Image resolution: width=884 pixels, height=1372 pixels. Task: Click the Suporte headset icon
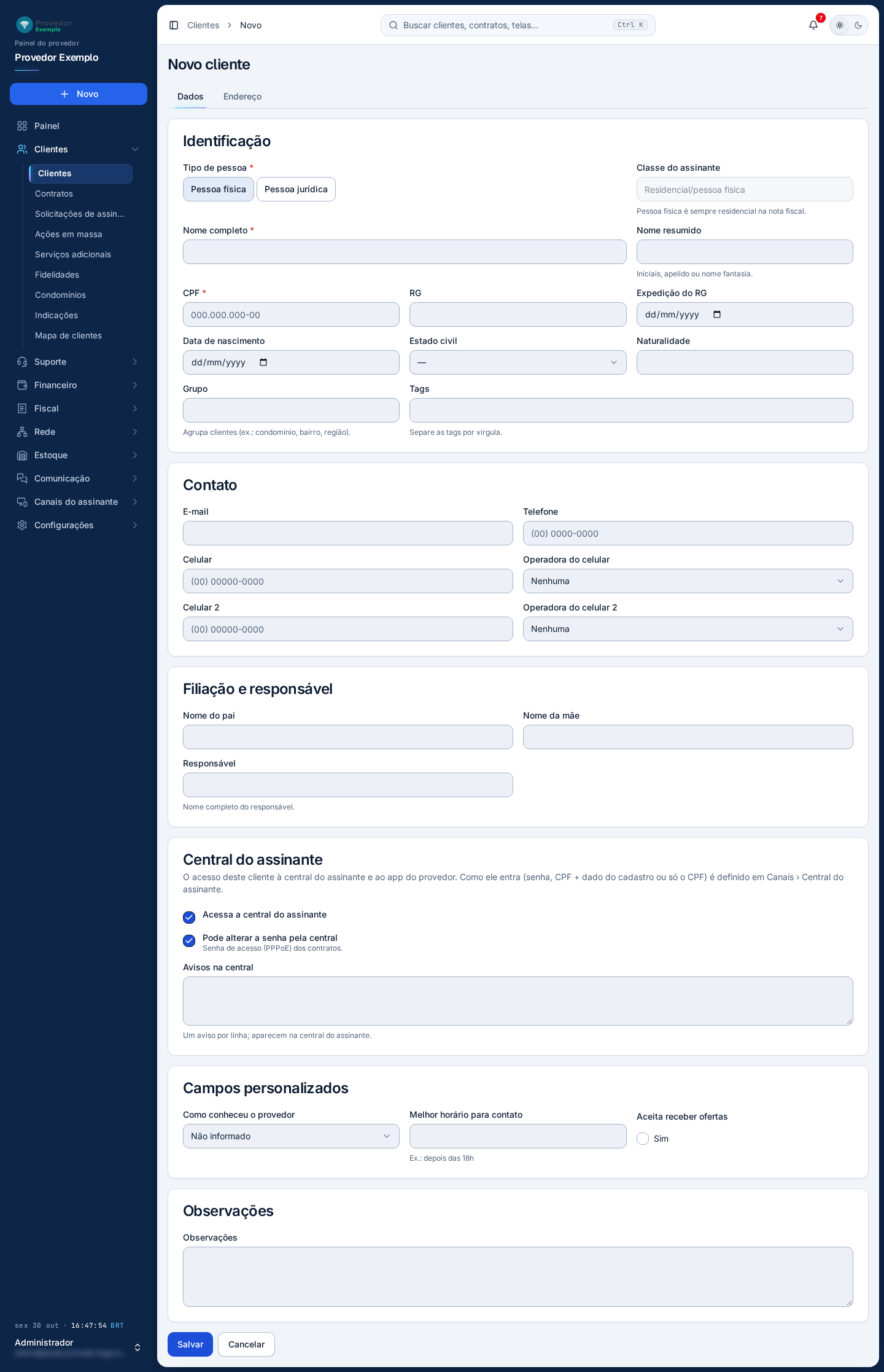coord(22,362)
